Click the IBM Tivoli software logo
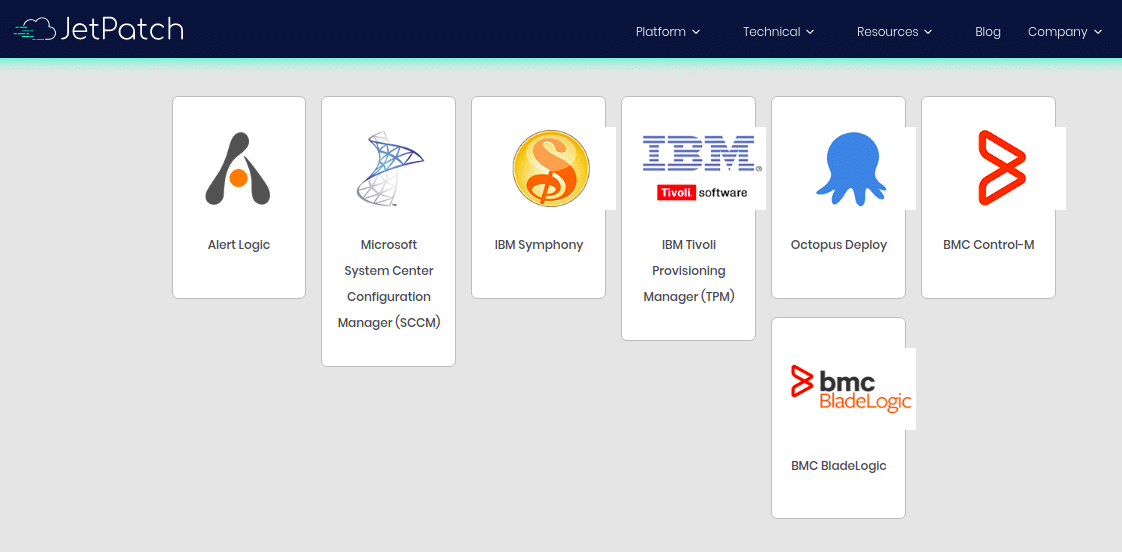Viewport: 1122px width, 552px height. (701, 168)
